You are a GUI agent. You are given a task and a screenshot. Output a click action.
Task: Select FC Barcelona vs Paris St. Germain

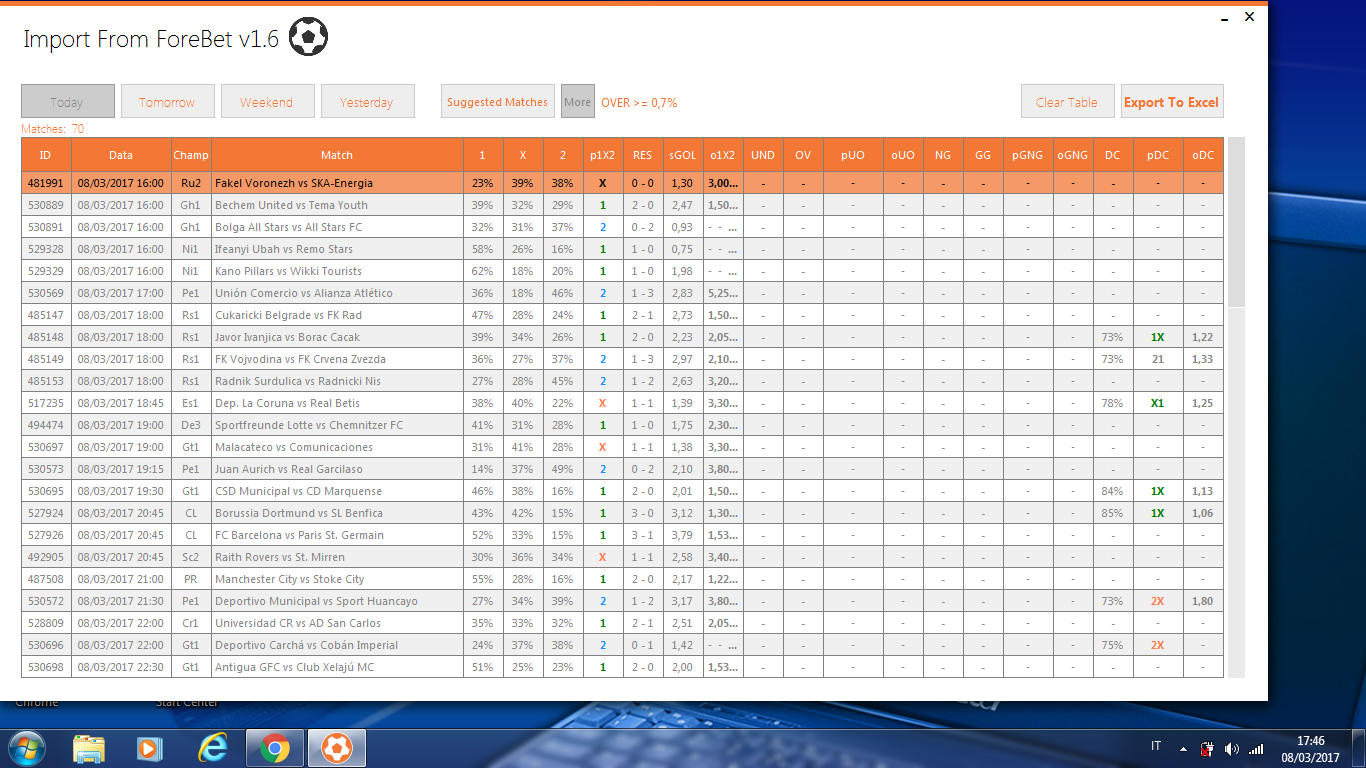622,535
